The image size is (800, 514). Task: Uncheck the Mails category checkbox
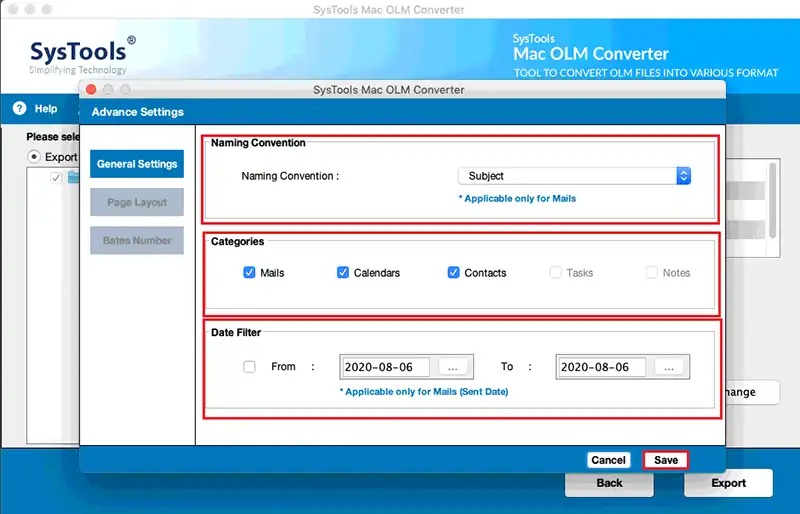point(249,273)
